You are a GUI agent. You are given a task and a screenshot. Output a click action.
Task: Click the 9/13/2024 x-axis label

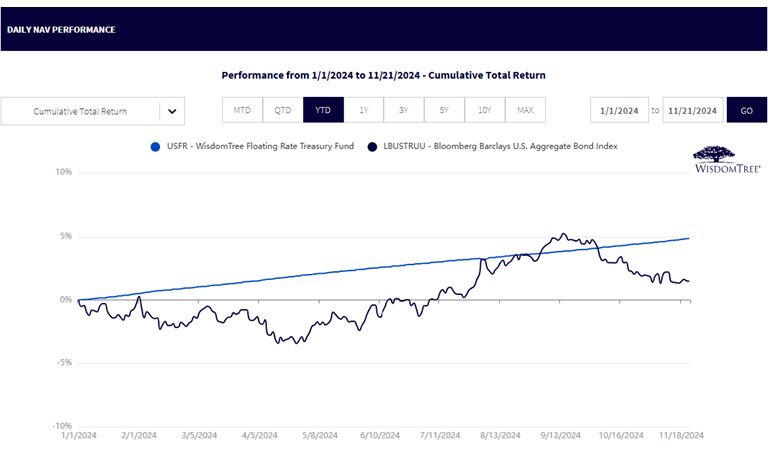click(x=560, y=435)
